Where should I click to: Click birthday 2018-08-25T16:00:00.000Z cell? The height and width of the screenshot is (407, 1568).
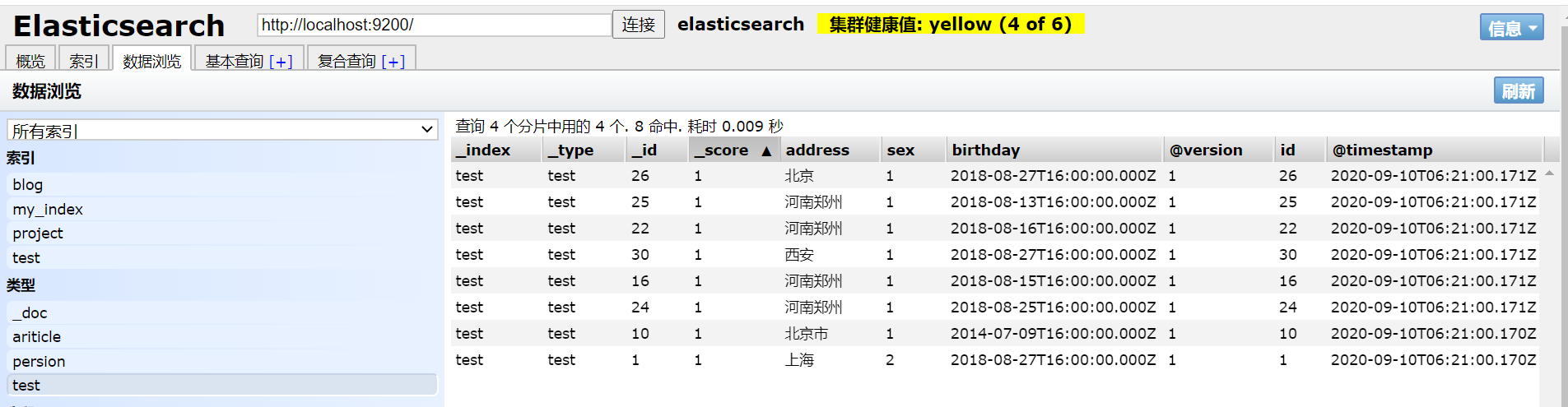click(x=1053, y=308)
